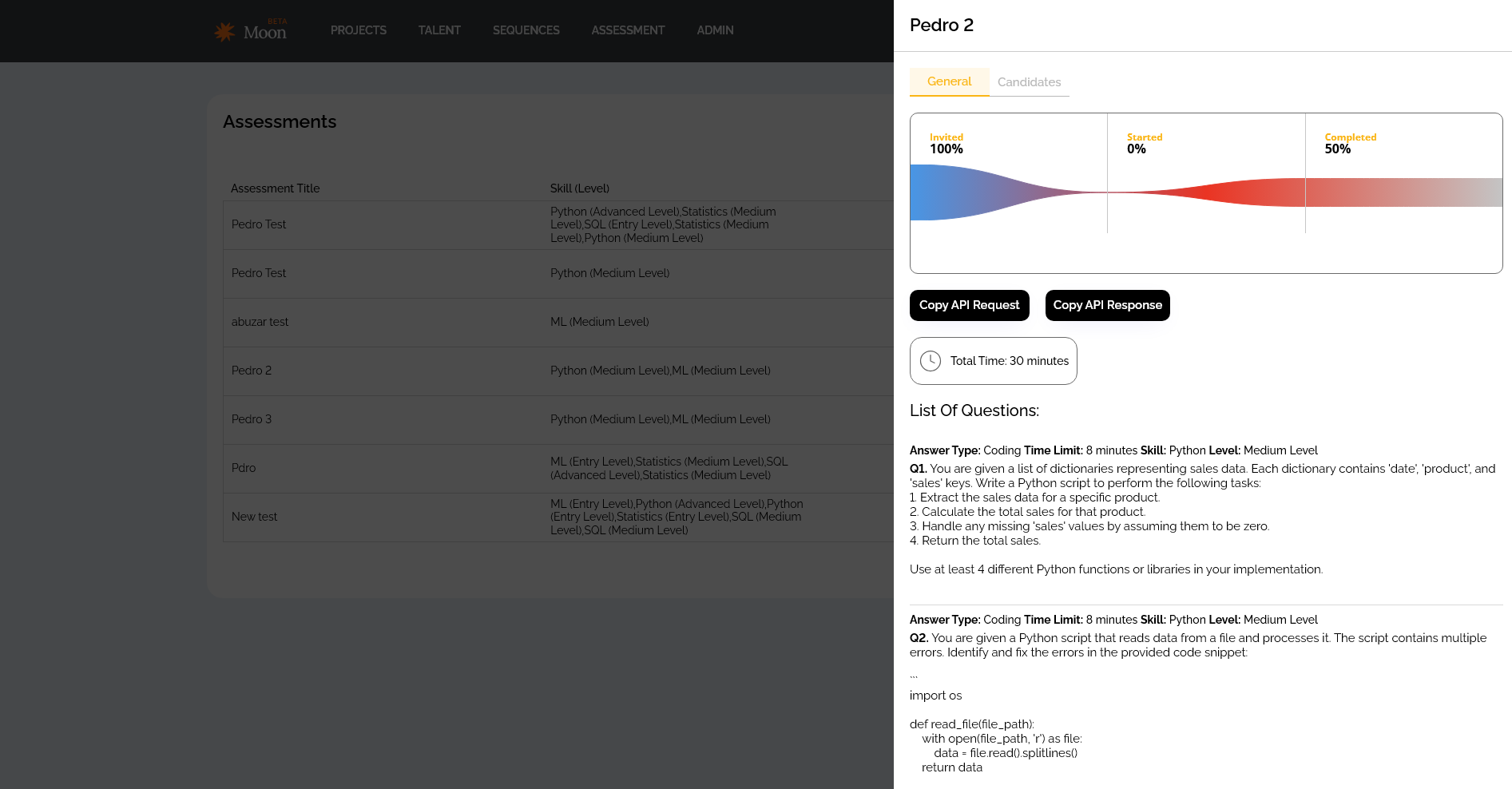Click the Skill (Level) column header
Screen dimensions: 1512x789
580,188
